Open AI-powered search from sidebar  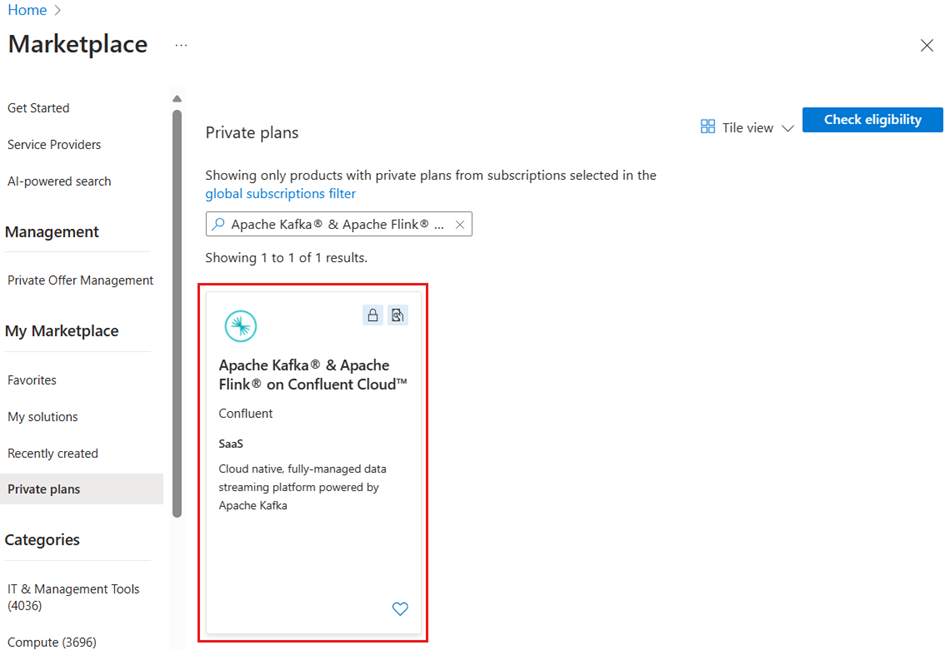[59, 181]
